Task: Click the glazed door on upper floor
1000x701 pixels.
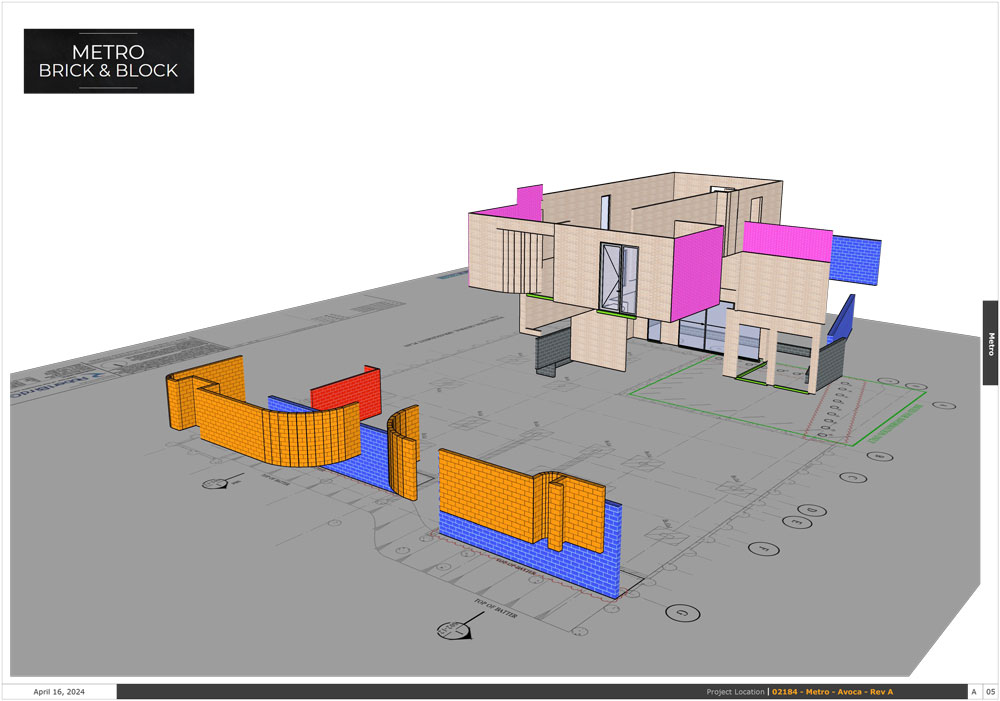Action: point(618,279)
